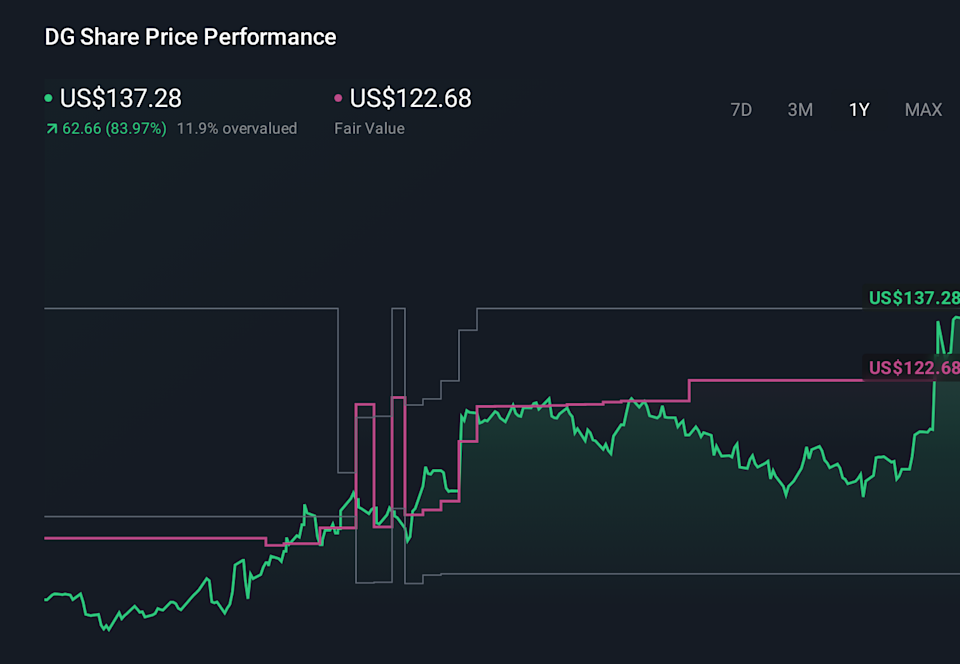Image resolution: width=960 pixels, height=664 pixels.
Task: Show the MAX time range
Action: pos(923,110)
